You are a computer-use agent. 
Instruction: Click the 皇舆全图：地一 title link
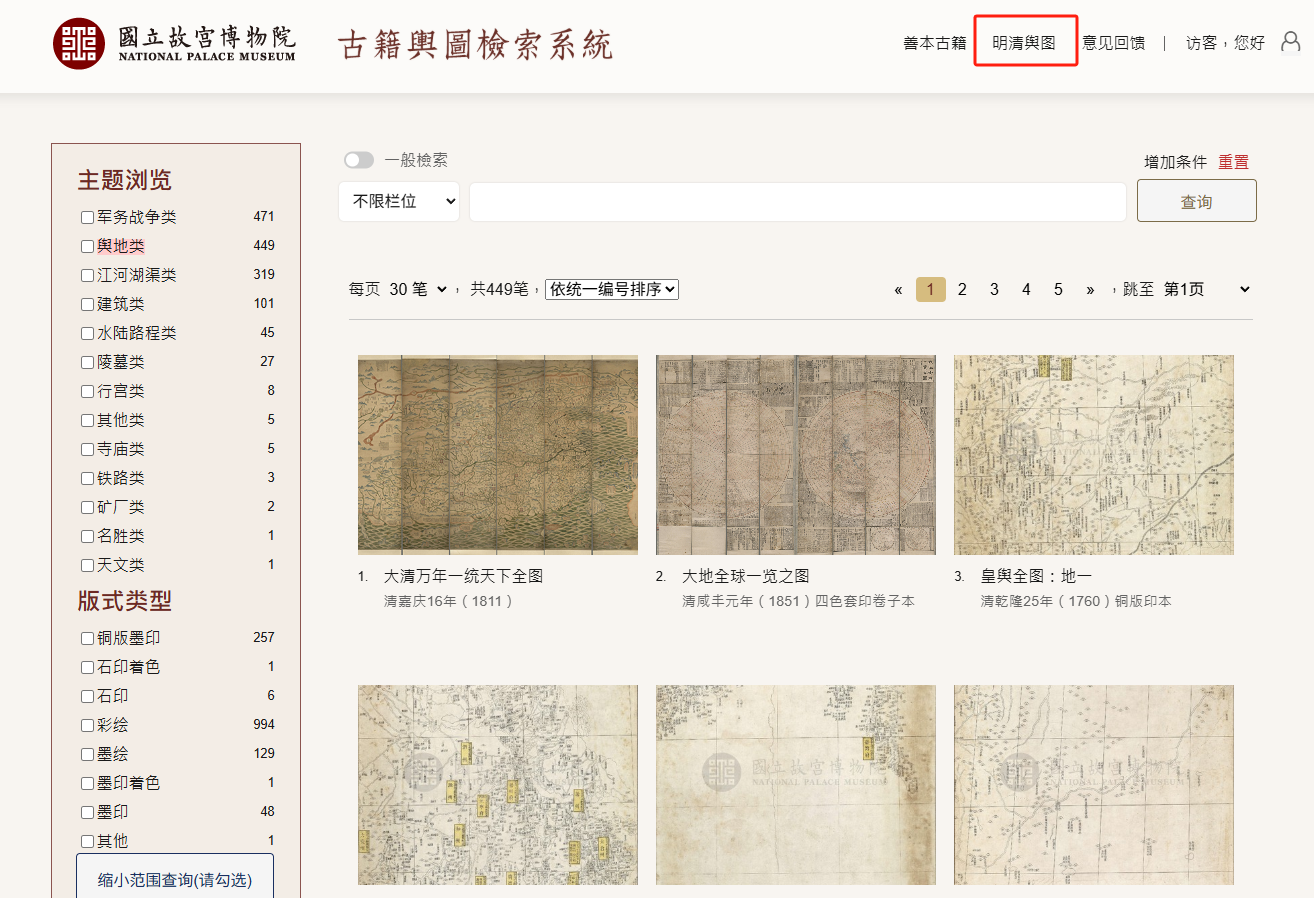[x=1036, y=577]
